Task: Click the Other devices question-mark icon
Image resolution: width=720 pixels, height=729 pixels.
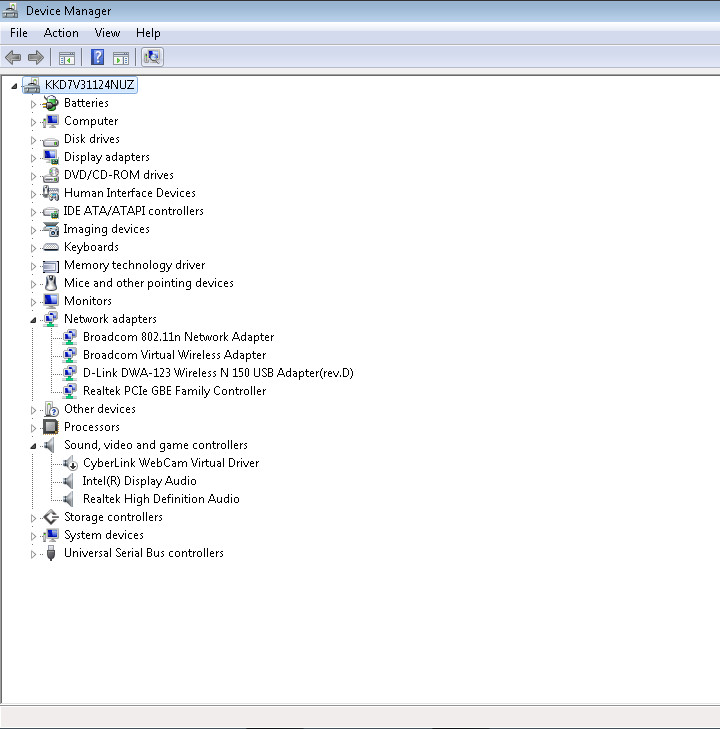Action: pos(52,409)
